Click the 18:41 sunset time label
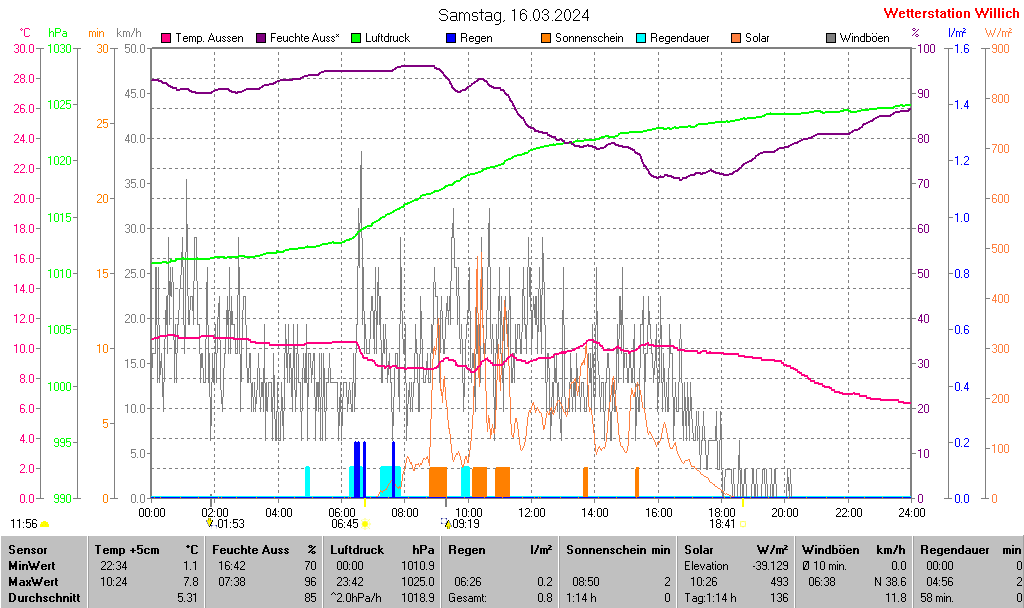The height and width of the screenshot is (608, 1024). point(722,524)
